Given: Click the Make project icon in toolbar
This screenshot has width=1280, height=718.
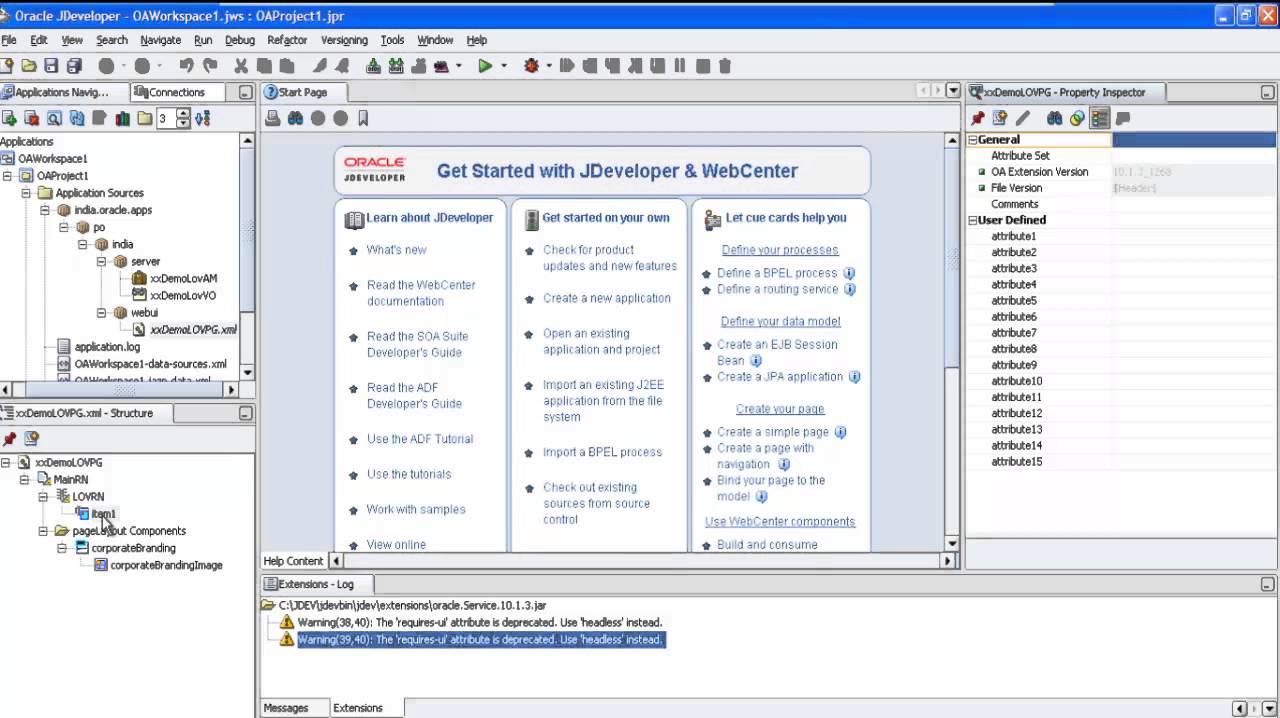Looking at the screenshot, I should click(x=373, y=66).
